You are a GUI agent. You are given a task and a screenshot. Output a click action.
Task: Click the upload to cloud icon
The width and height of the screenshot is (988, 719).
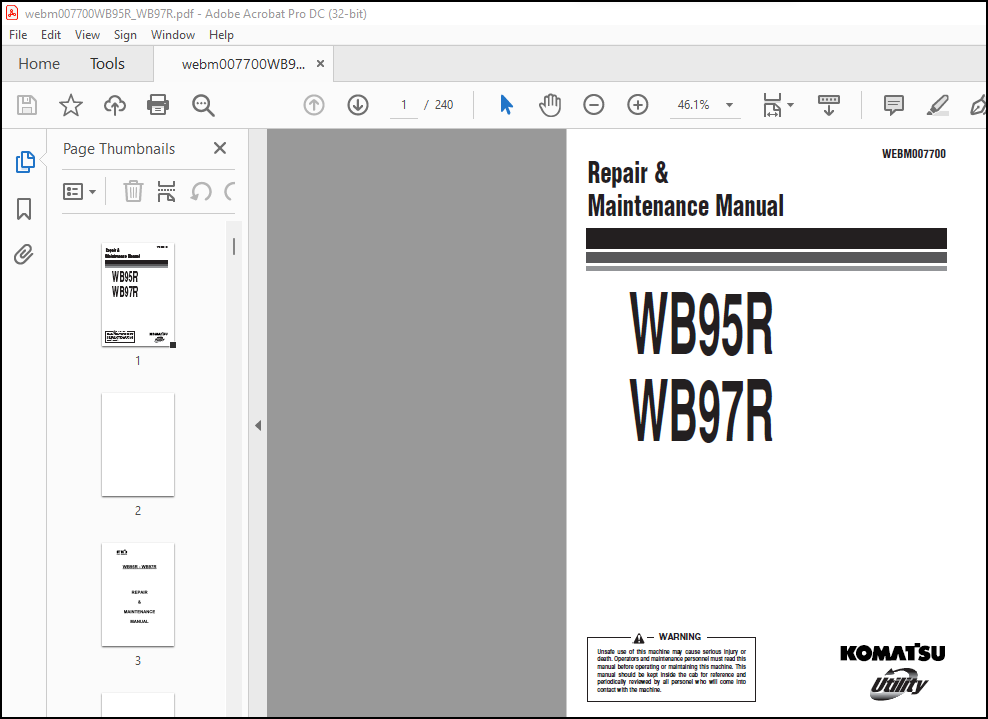point(115,105)
